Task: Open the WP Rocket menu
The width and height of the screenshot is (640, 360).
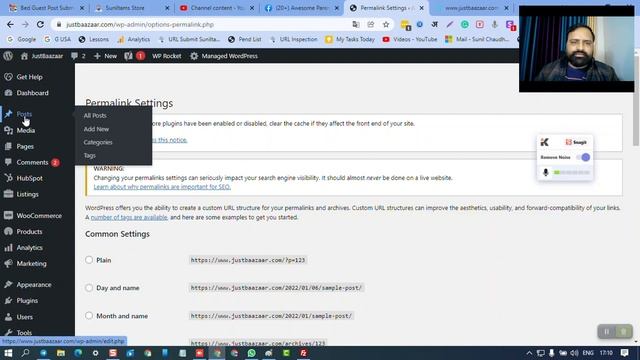Action: (167, 56)
